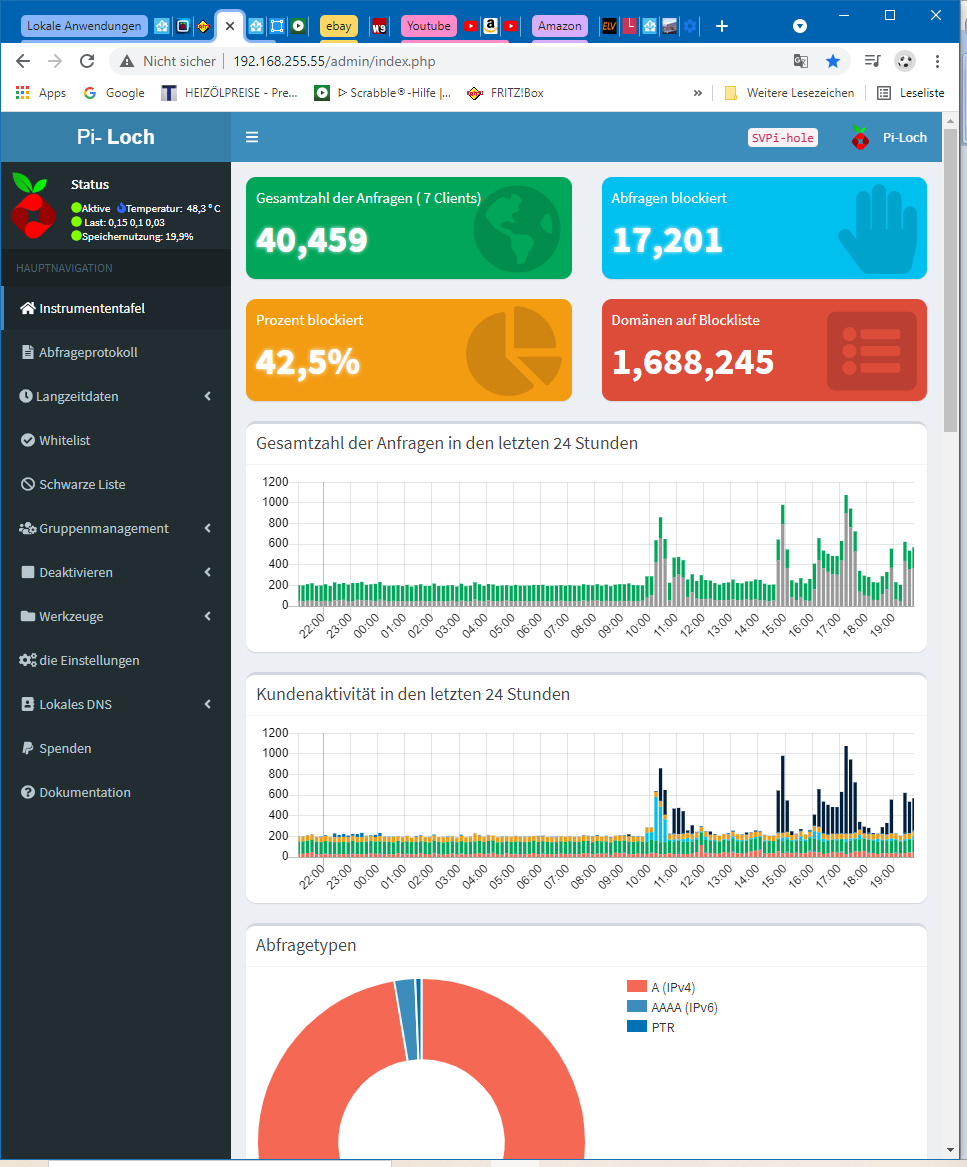Click the SVPi-hole hostname badge
The height and width of the screenshot is (1167, 967).
(782, 138)
